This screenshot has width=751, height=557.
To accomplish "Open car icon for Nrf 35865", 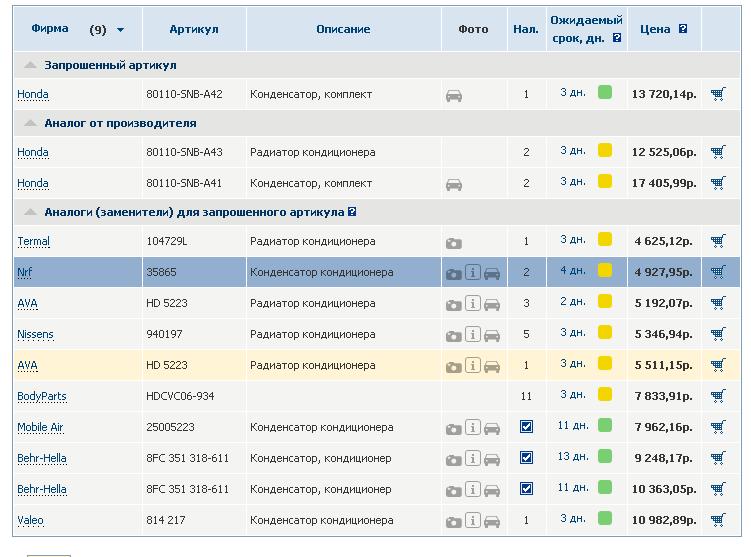I will 492,274.
